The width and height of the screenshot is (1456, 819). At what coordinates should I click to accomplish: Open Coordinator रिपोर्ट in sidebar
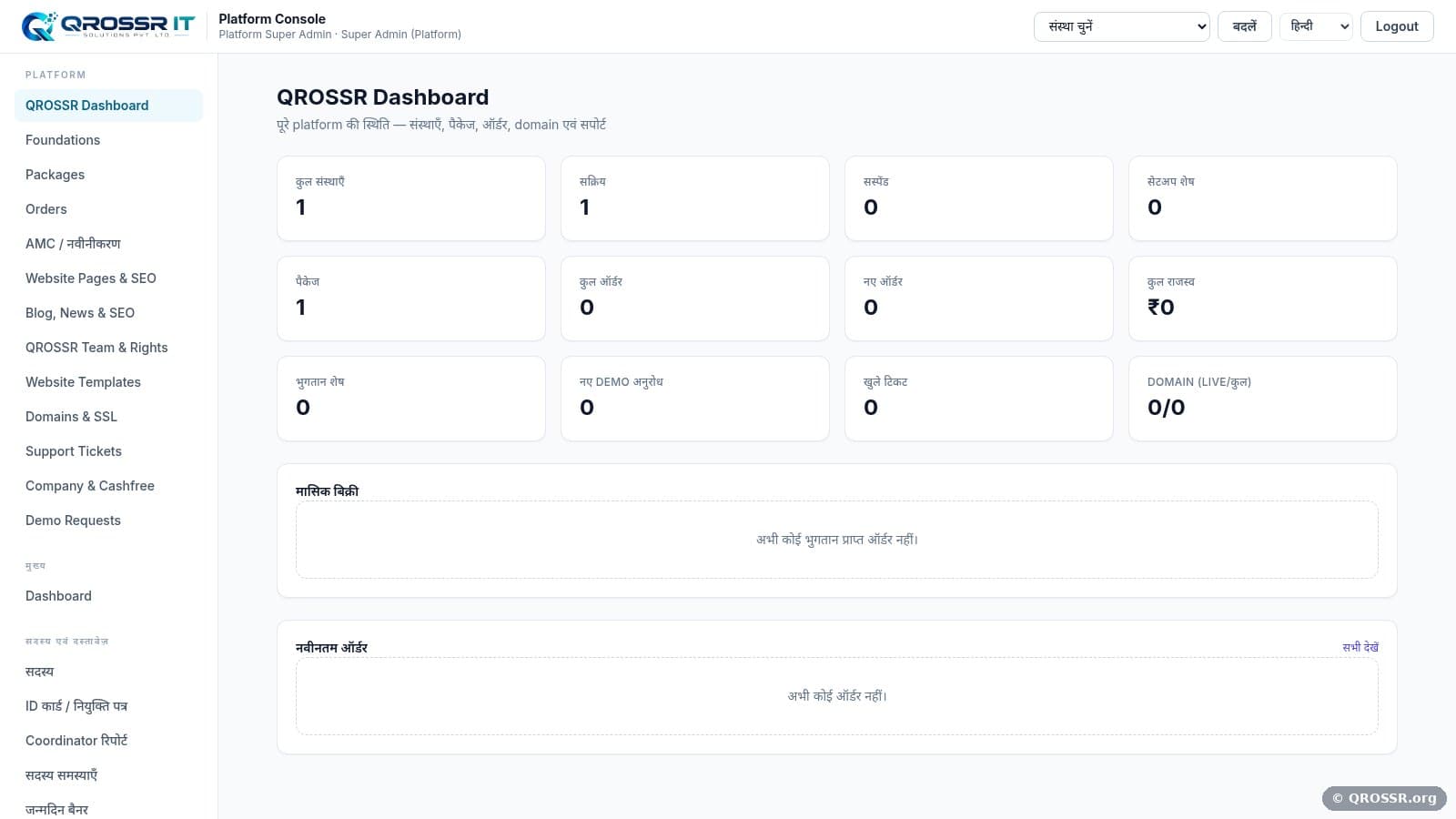pos(108,741)
